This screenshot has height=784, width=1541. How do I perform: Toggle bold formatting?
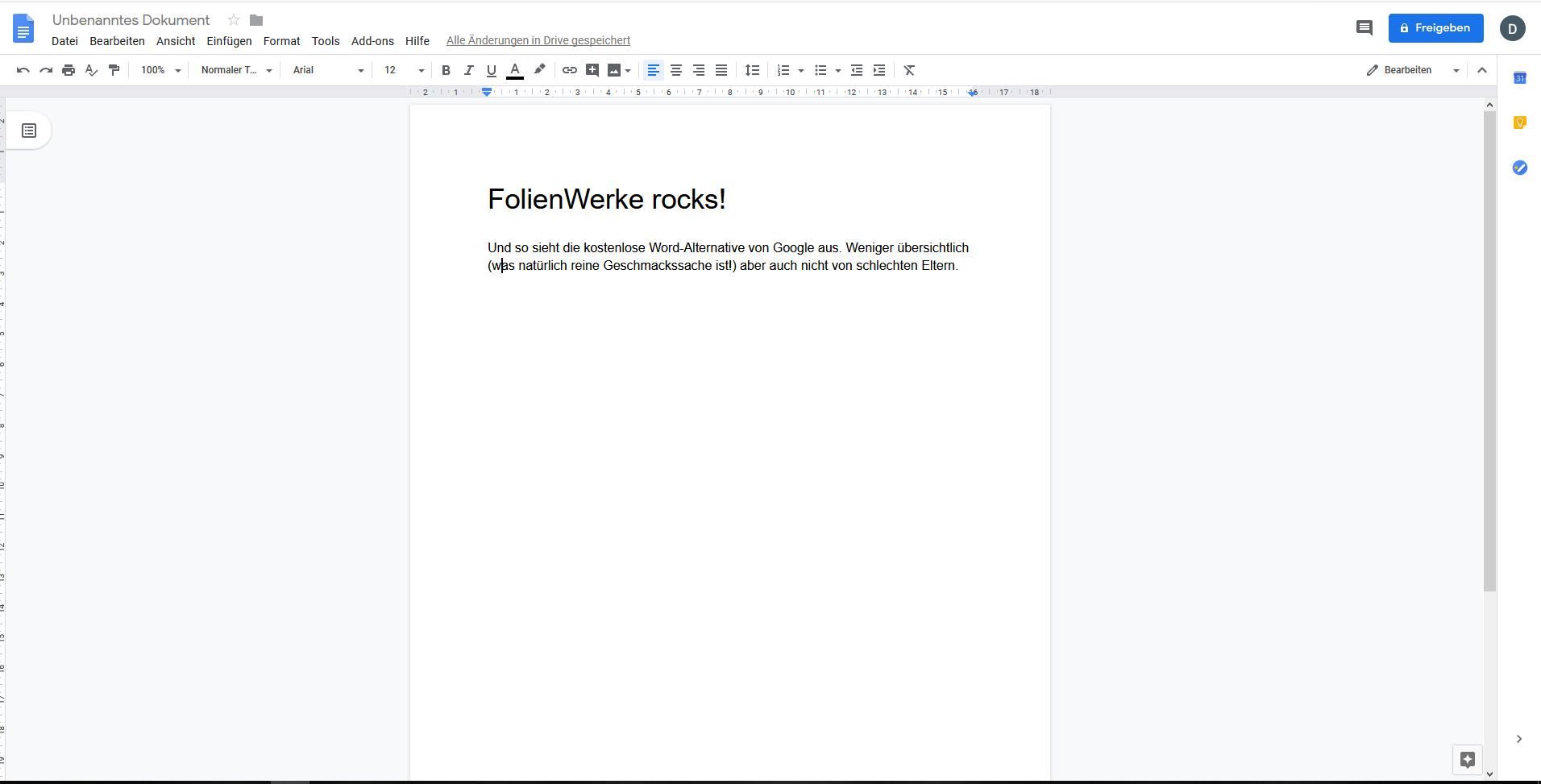pos(446,70)
